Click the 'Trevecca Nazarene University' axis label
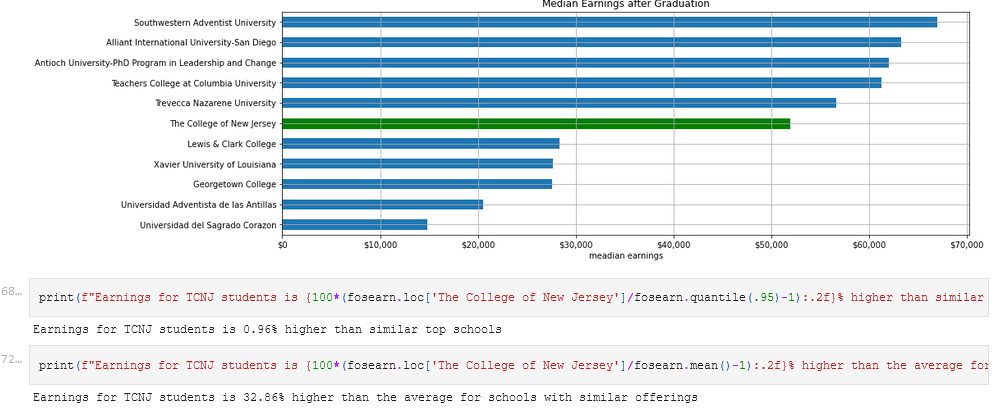Screen dimensions: 997x413 pyautogui.click(x=216, y=103)
